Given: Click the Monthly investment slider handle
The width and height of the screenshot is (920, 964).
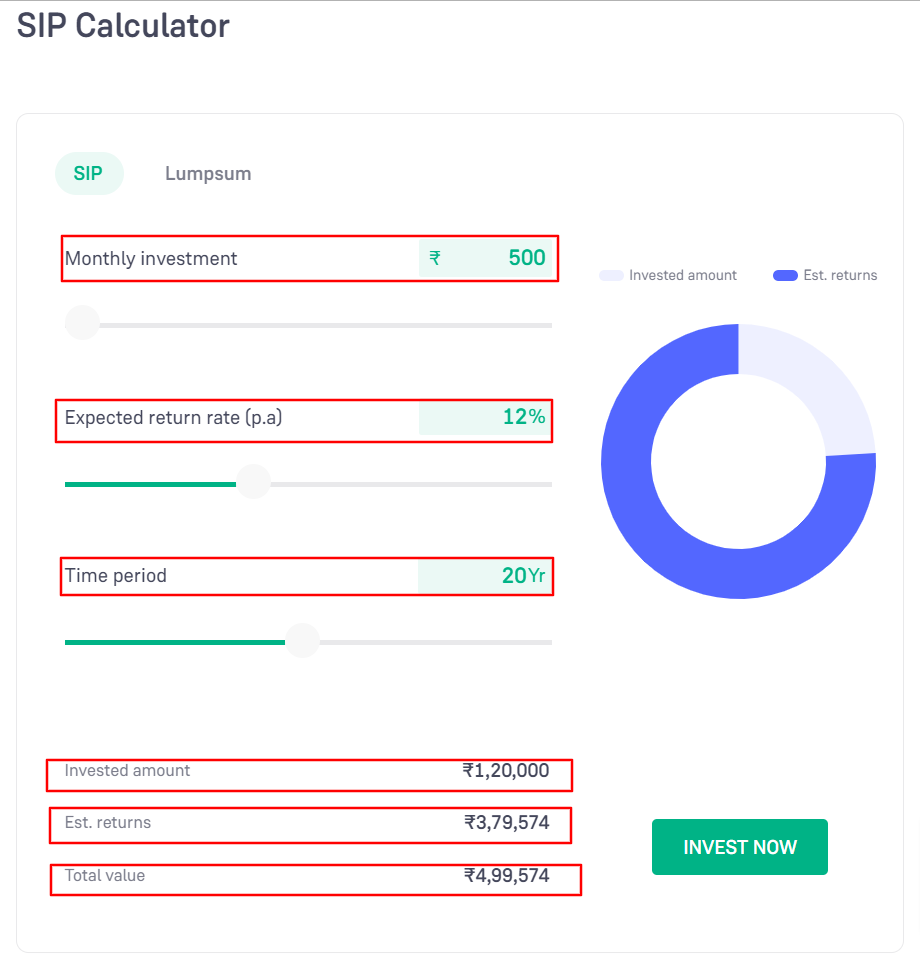Looking at the screenshot, I should point(82,323).
